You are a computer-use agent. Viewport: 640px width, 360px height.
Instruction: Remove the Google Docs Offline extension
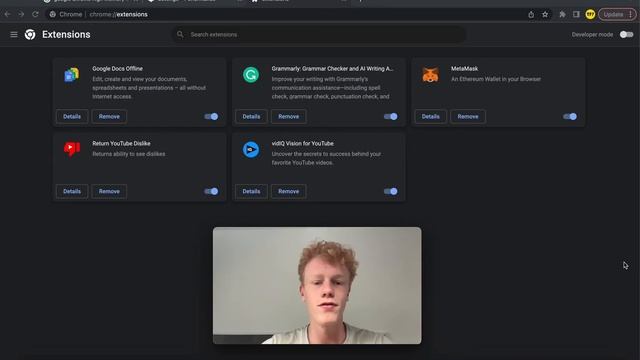[x=109, y=117]
